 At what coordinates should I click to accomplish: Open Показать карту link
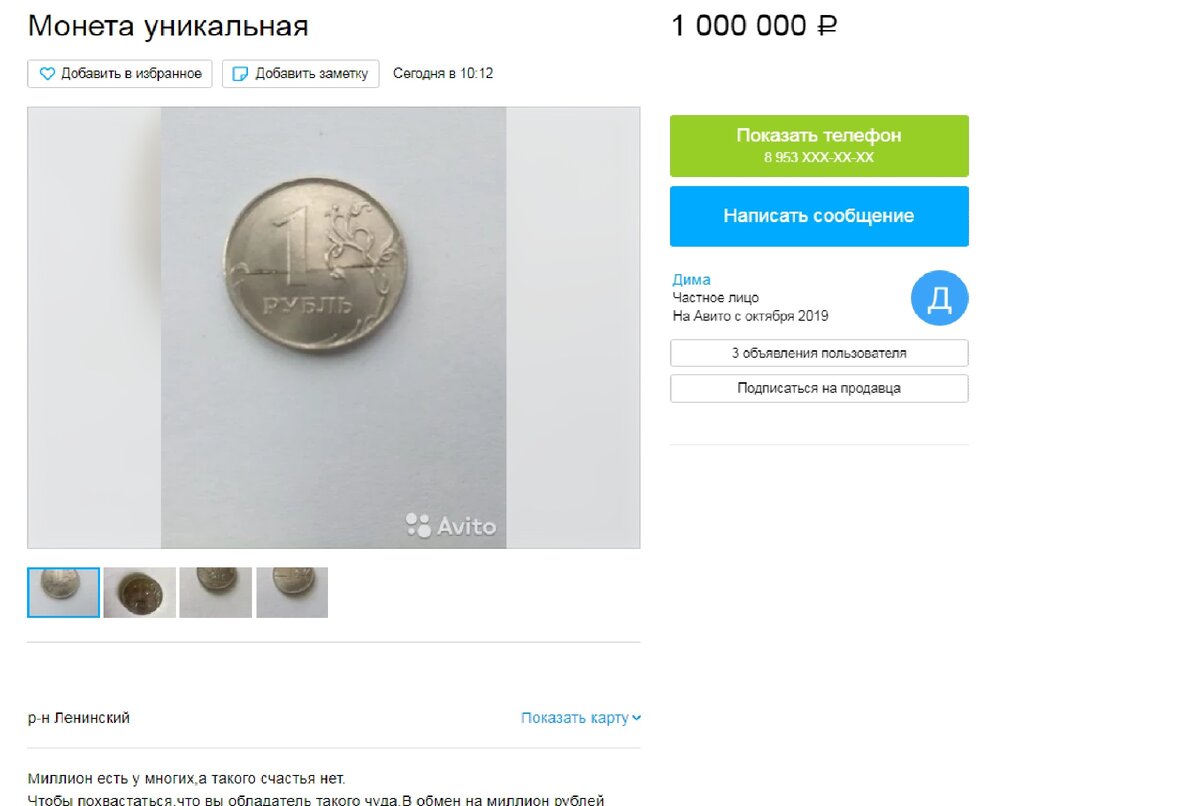[x=575, y=718]
